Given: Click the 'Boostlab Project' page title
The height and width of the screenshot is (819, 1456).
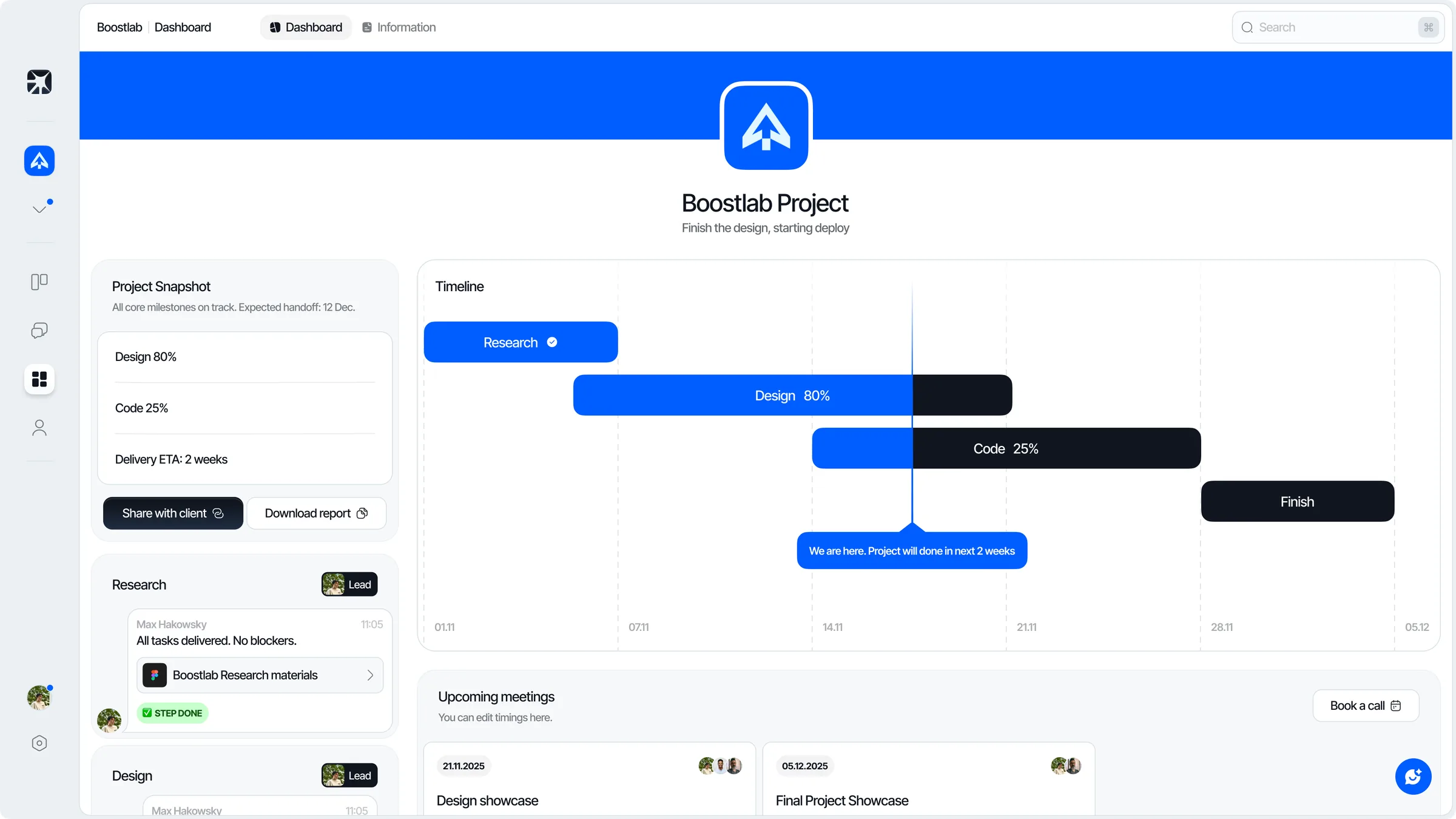Looking at the screenshot, I should click(x=765, y=203).
